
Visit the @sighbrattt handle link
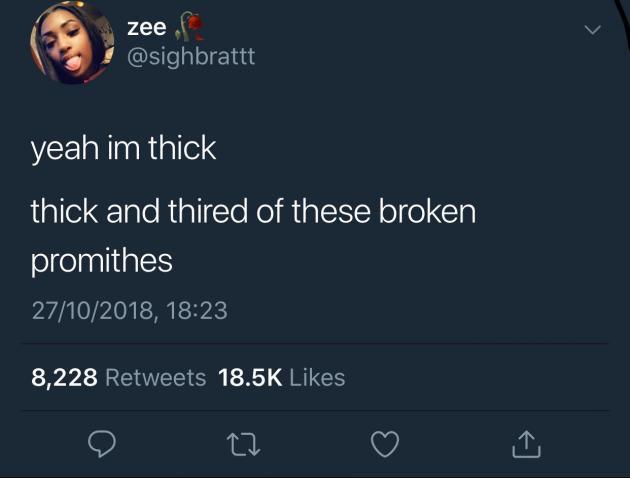191,56
